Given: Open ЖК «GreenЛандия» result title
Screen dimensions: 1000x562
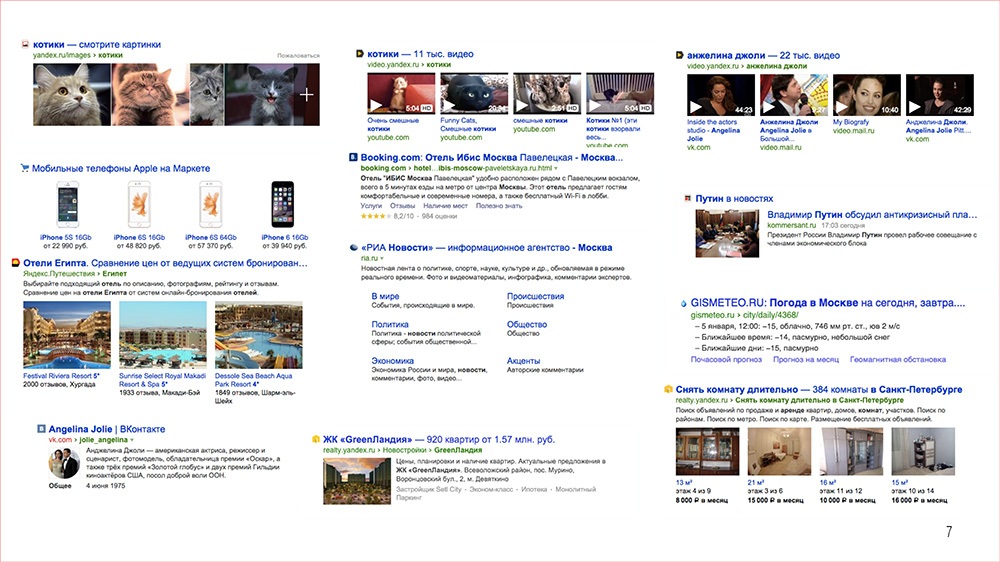Looking at the screenshot, I should 439,439.
